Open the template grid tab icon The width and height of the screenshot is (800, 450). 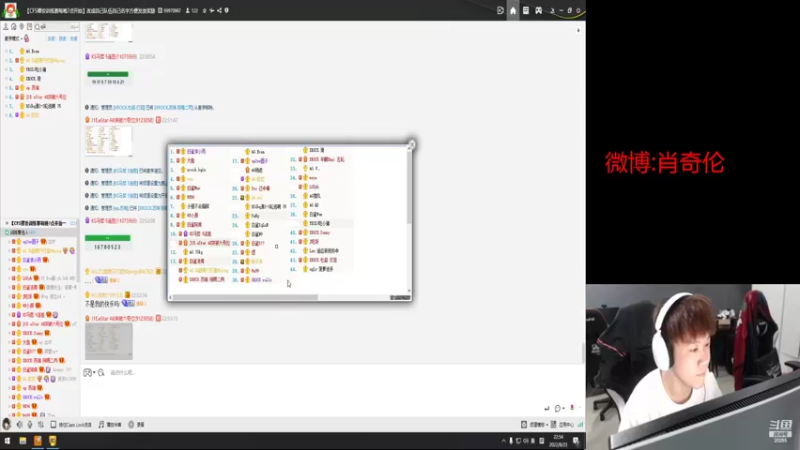(x=526, y=10)
